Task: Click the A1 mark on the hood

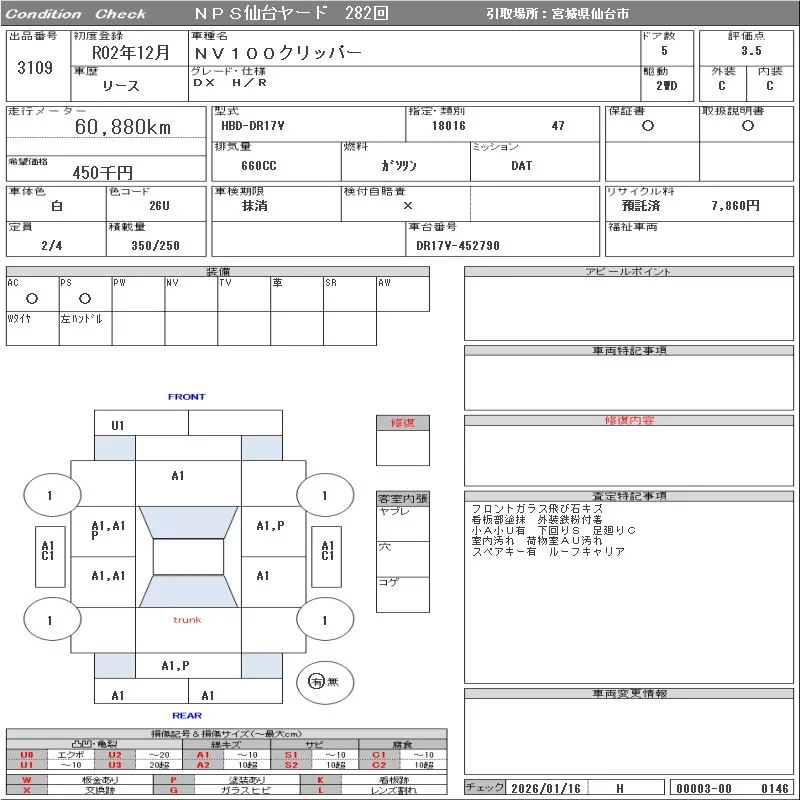Action: 178,476
